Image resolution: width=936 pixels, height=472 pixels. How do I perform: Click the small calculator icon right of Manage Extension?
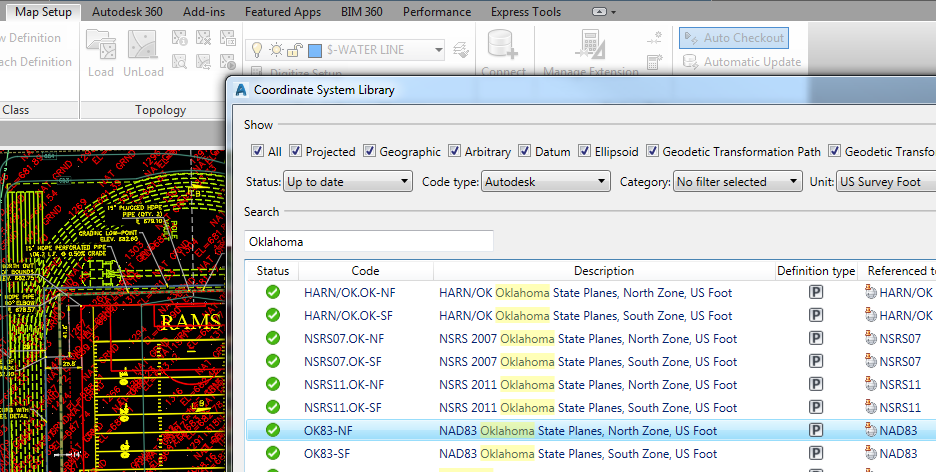654,61
